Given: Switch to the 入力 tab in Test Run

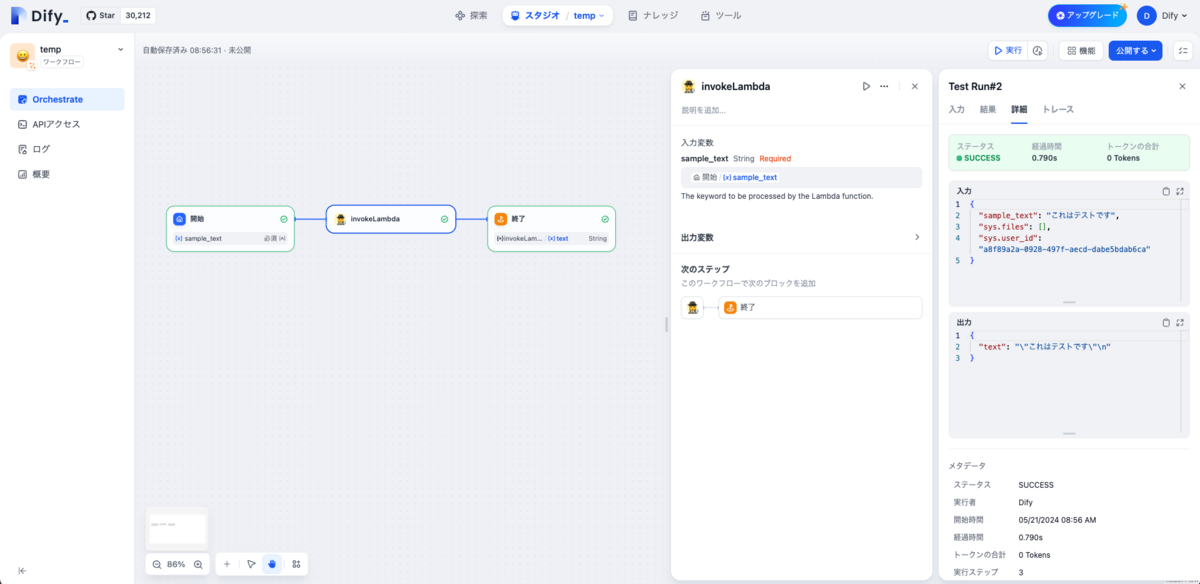Looking at the screenshot, I should pos(956,109).
